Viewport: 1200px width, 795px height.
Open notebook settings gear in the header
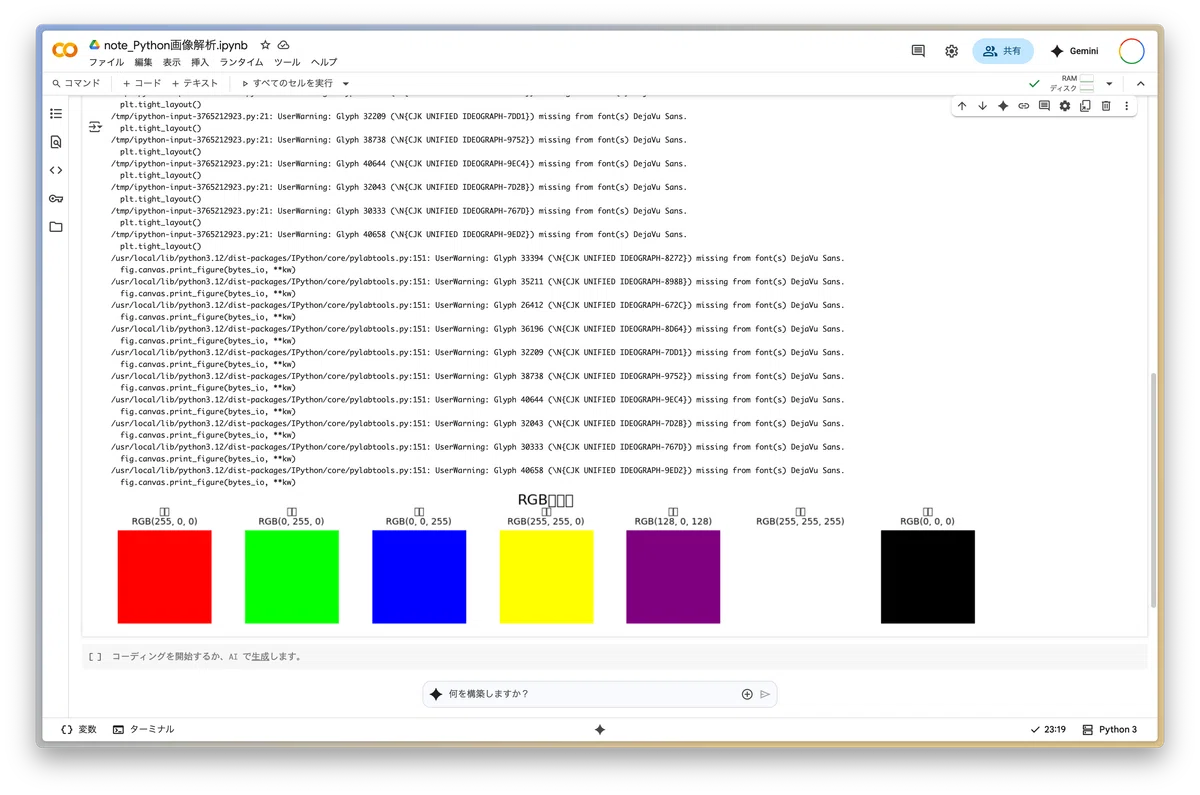[951, 51]
